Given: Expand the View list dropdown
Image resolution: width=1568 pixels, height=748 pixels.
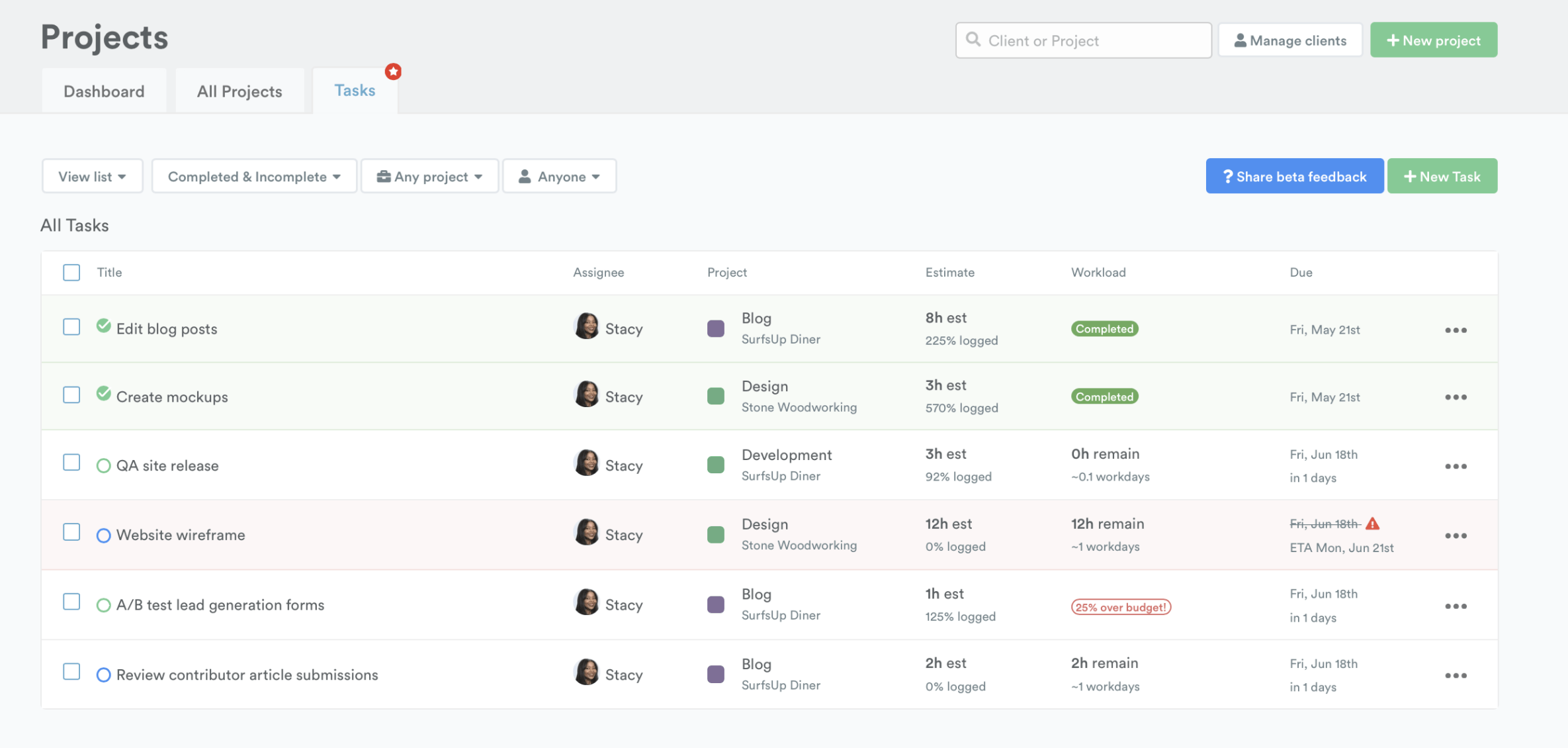Looking at the screenshot, I should click(92, 176).
